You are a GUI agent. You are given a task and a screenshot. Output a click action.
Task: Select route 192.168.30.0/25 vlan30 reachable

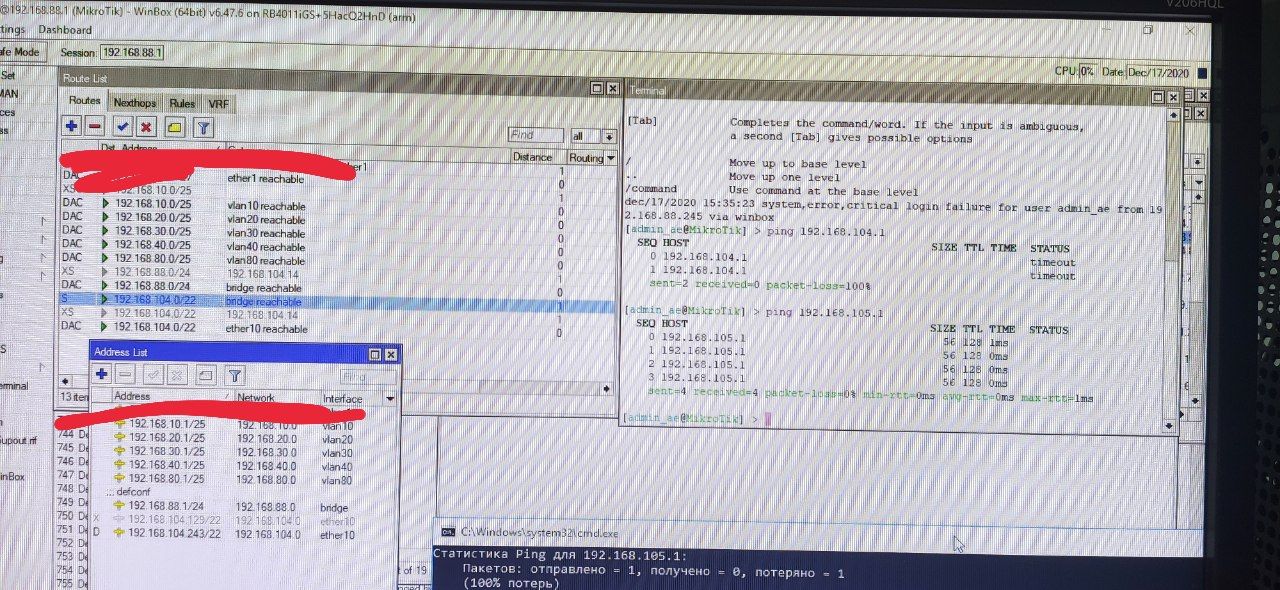336,233
